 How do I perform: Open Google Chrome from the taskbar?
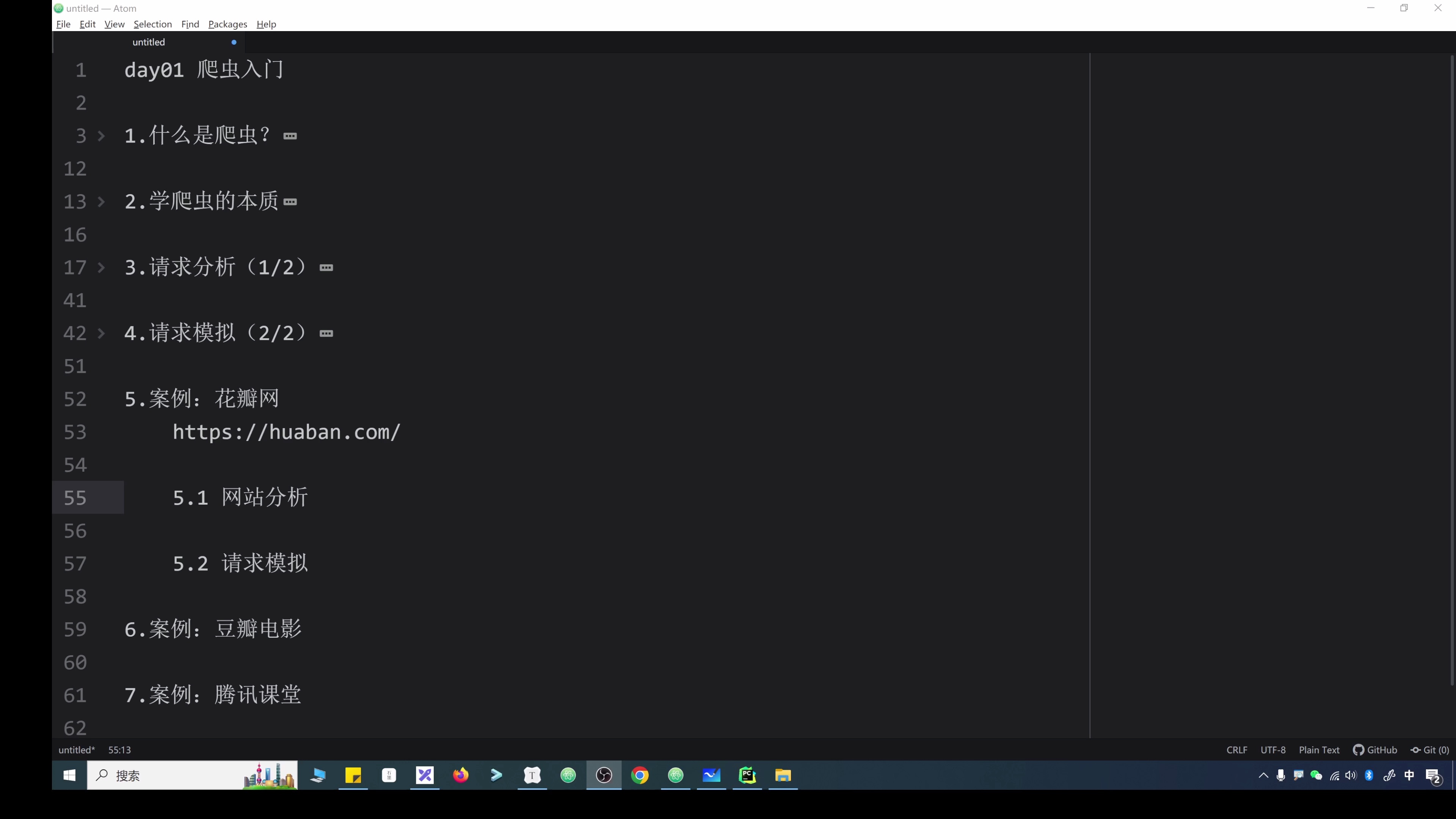pos(639,775)
